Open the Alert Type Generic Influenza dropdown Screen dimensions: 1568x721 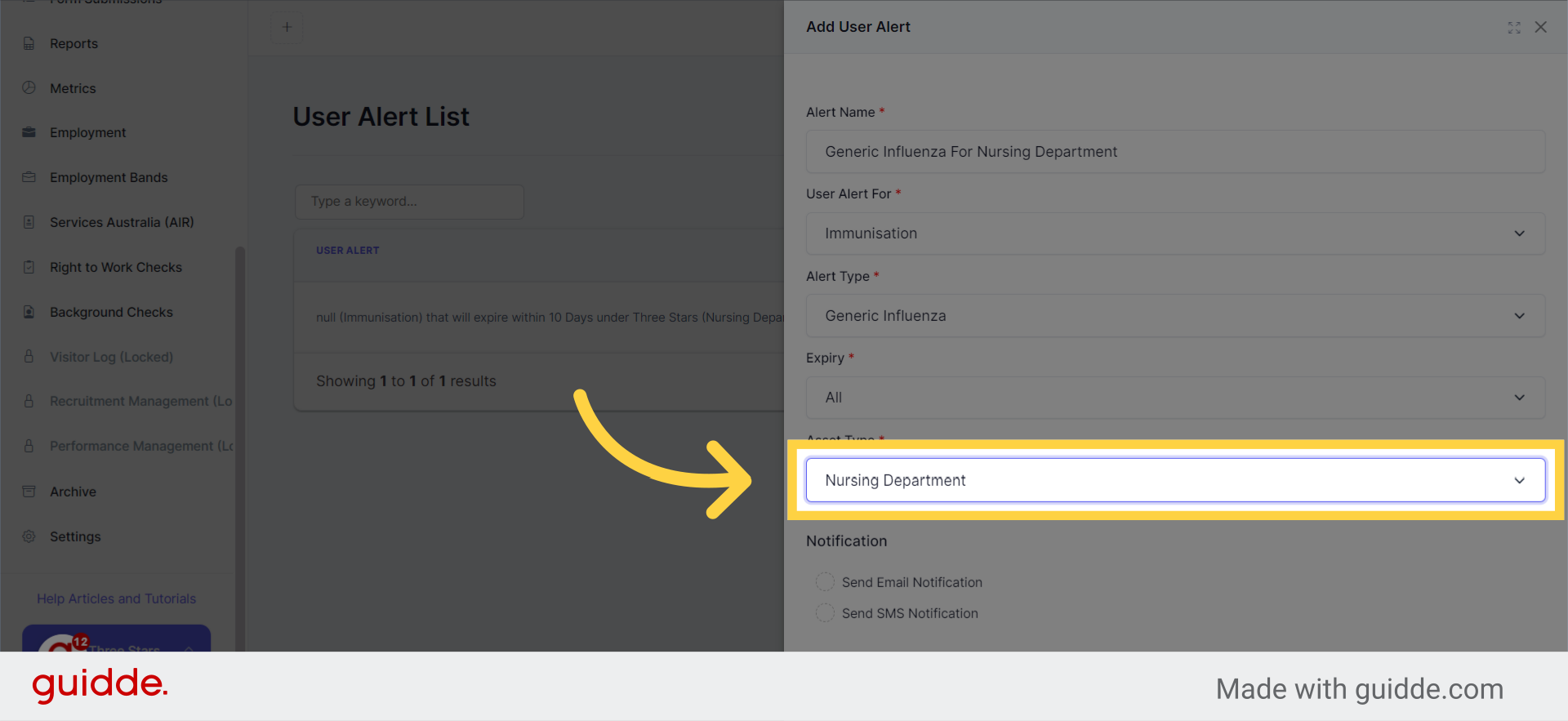tap(1175, 316)
